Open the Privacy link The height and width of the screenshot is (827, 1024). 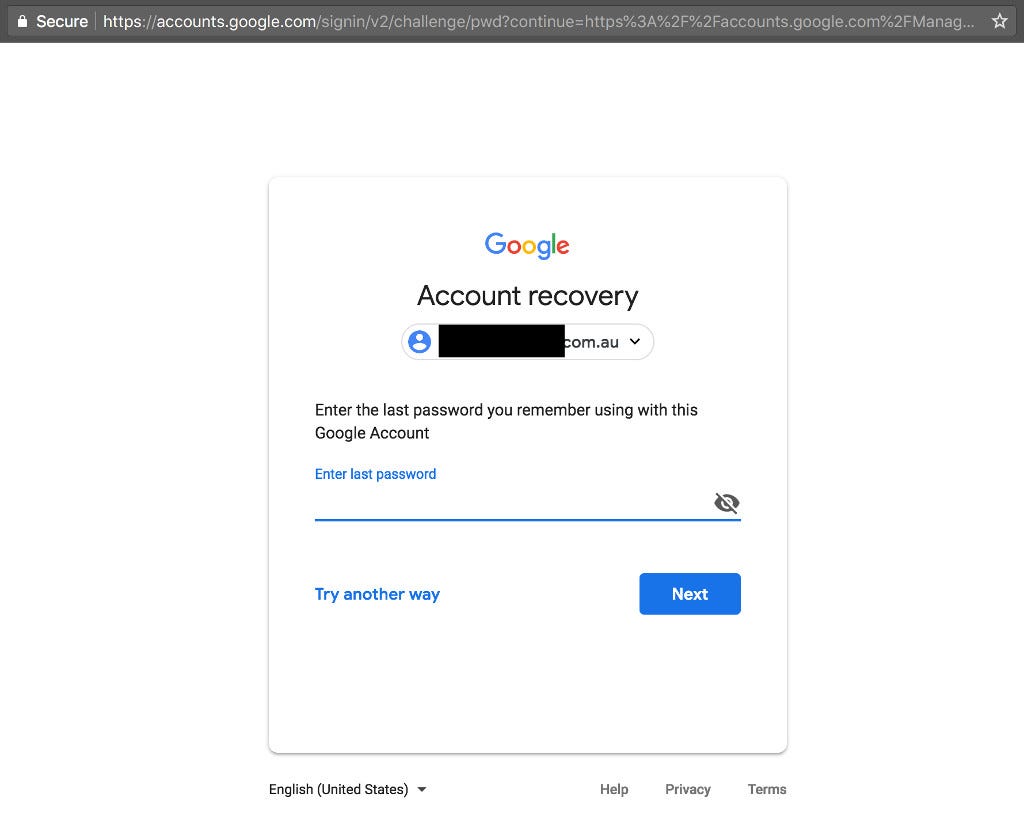tap(688, 789)
